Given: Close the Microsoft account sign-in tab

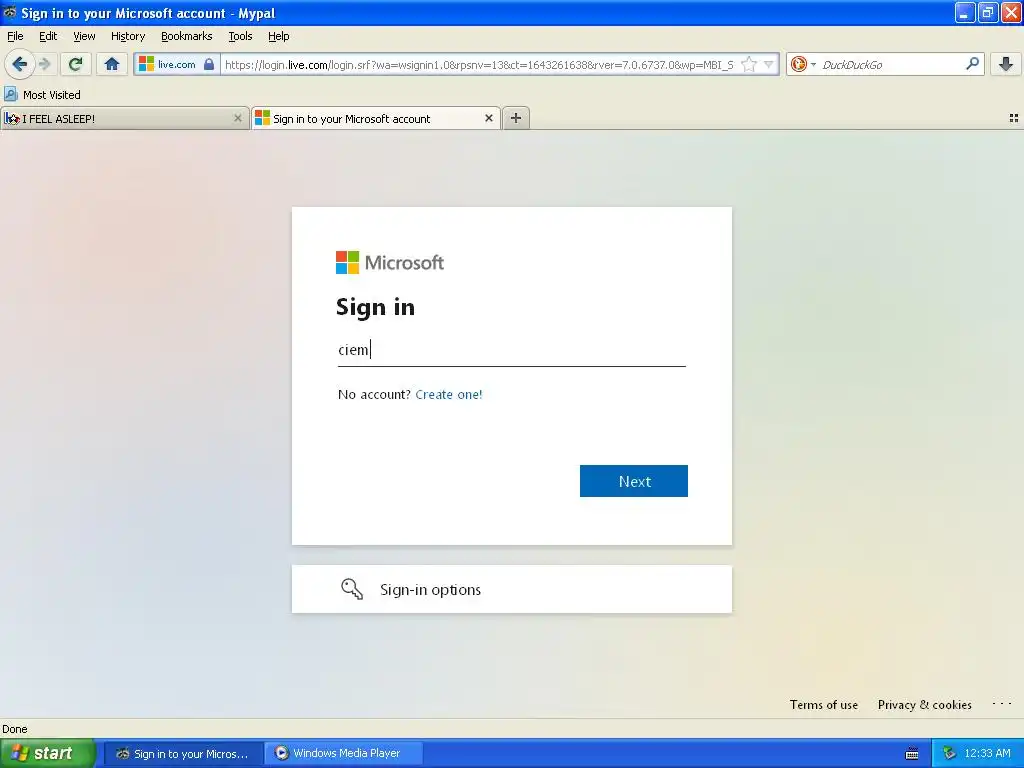Looking at the screenshot, I should 488,118.
